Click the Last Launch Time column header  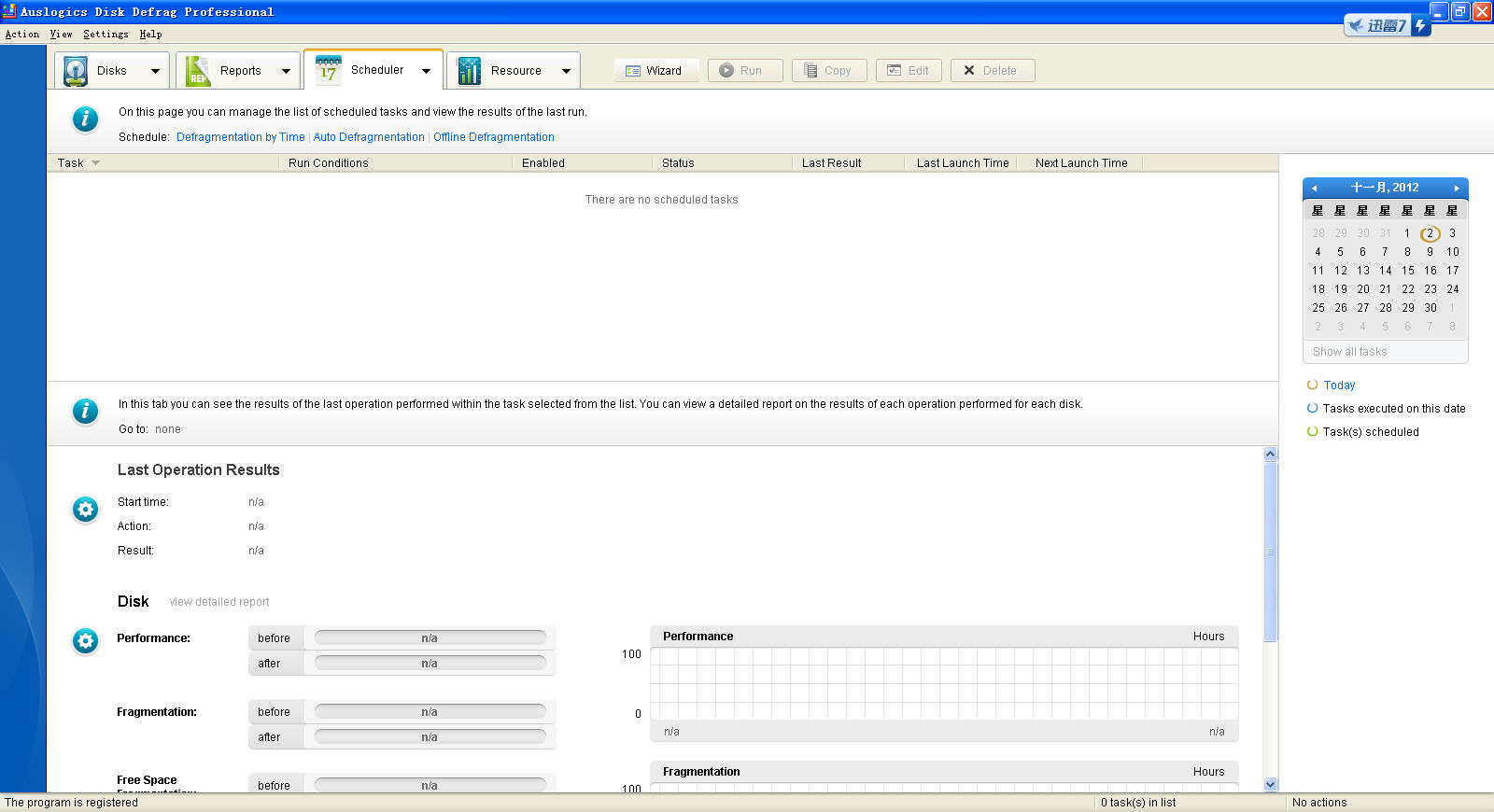click(x=963, y=163)
